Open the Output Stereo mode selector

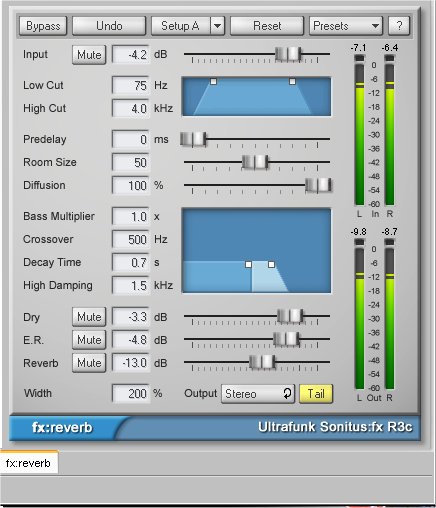coord(258,394)
